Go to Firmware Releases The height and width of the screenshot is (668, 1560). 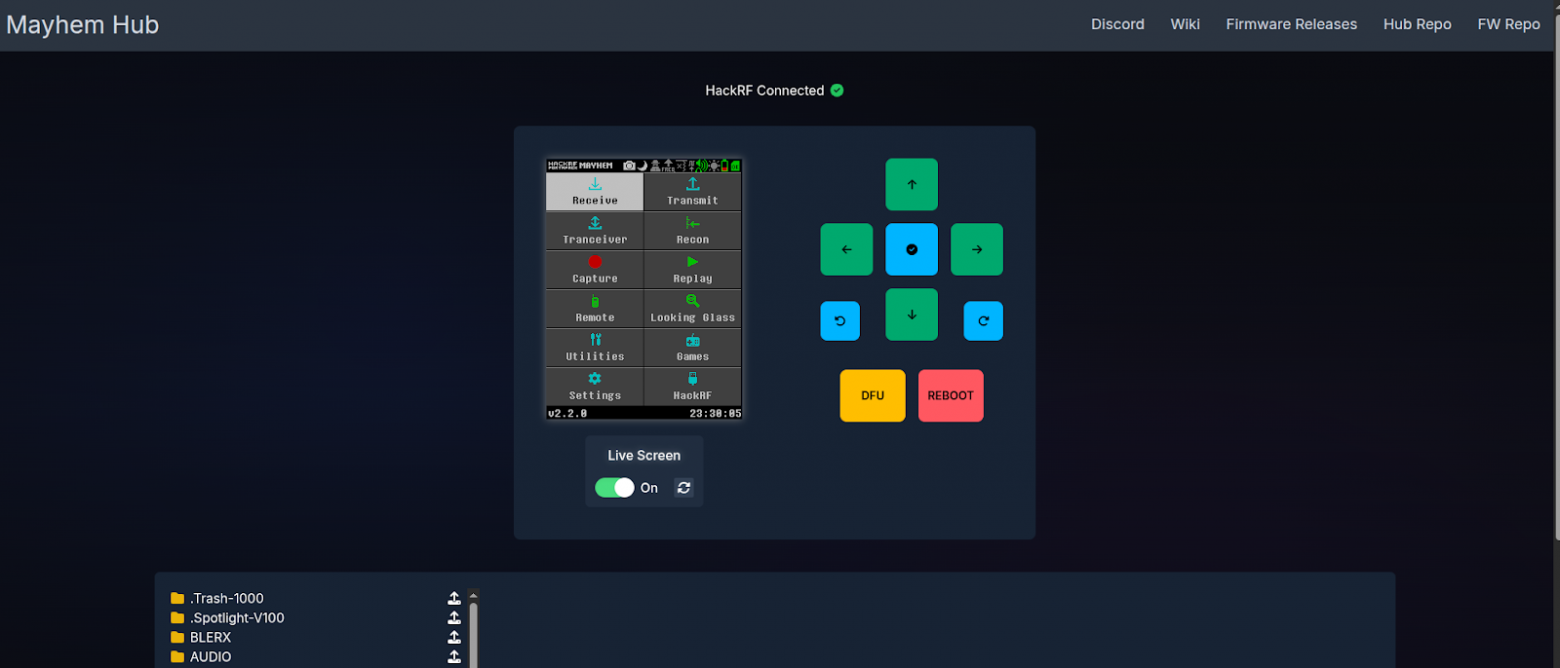pos(1291,24)
